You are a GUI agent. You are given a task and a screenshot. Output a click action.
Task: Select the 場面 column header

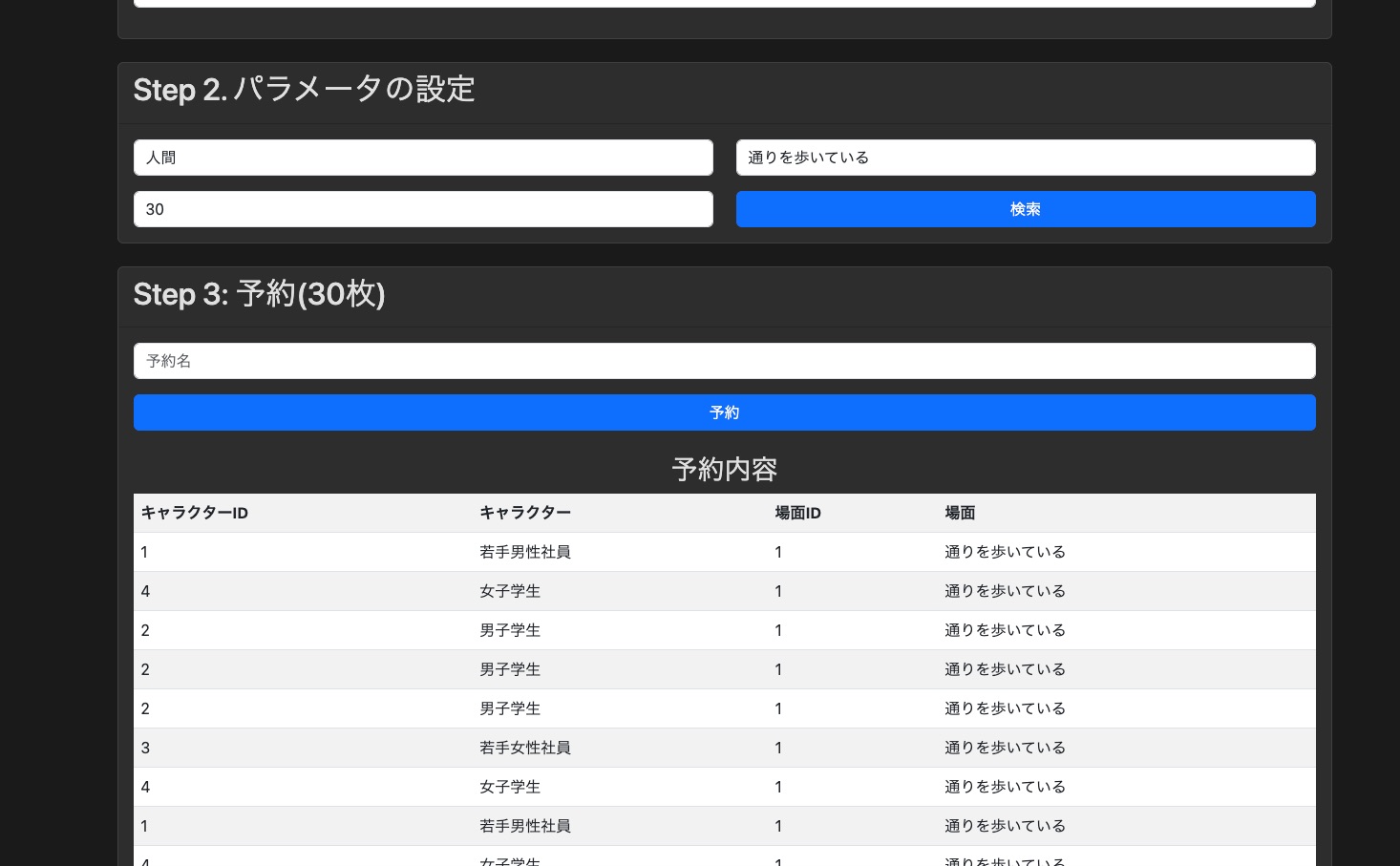pos(960,513)
